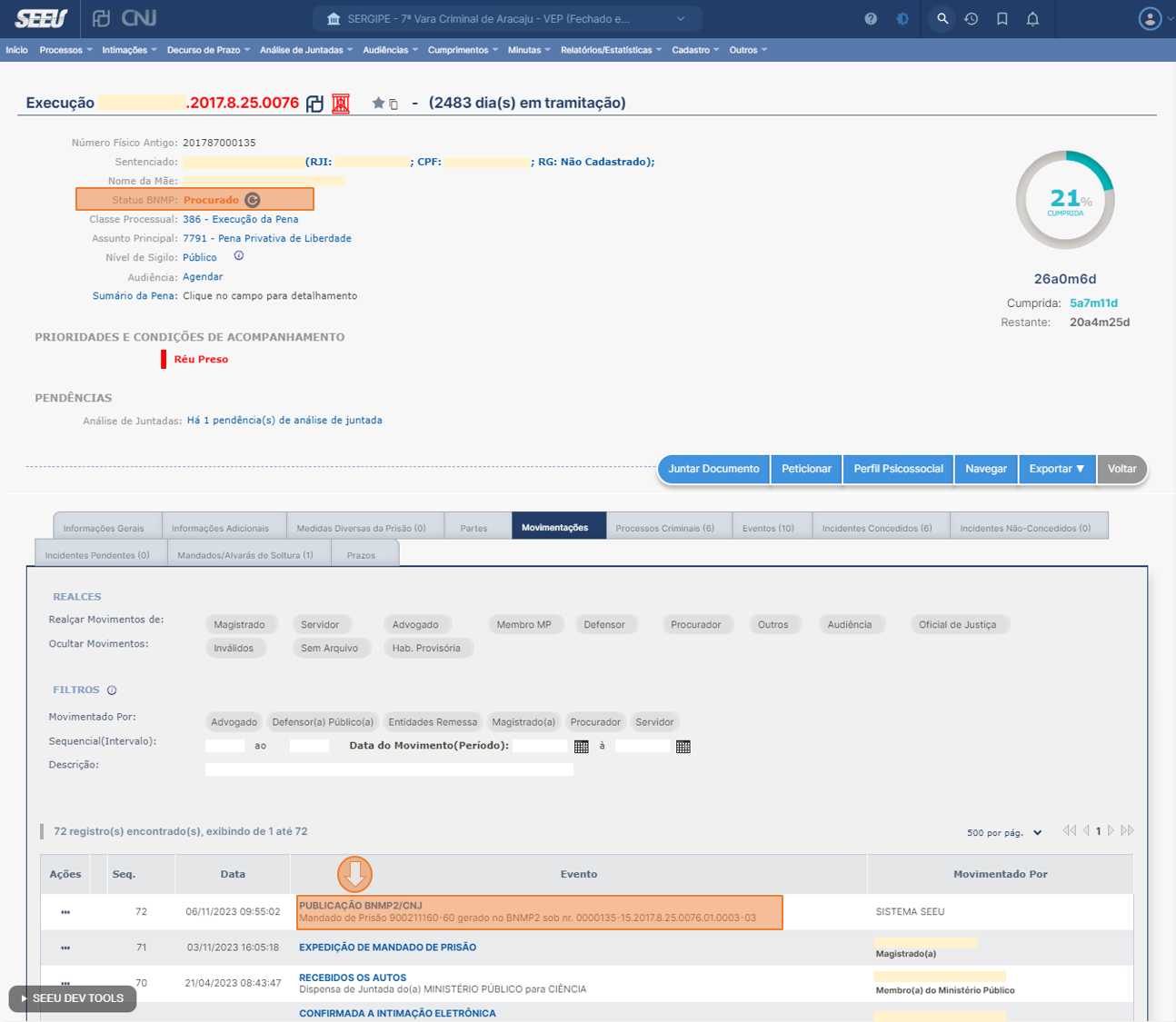Click the Descrição filter input field
1176x1022 pixels.
(x=389, y=769)
